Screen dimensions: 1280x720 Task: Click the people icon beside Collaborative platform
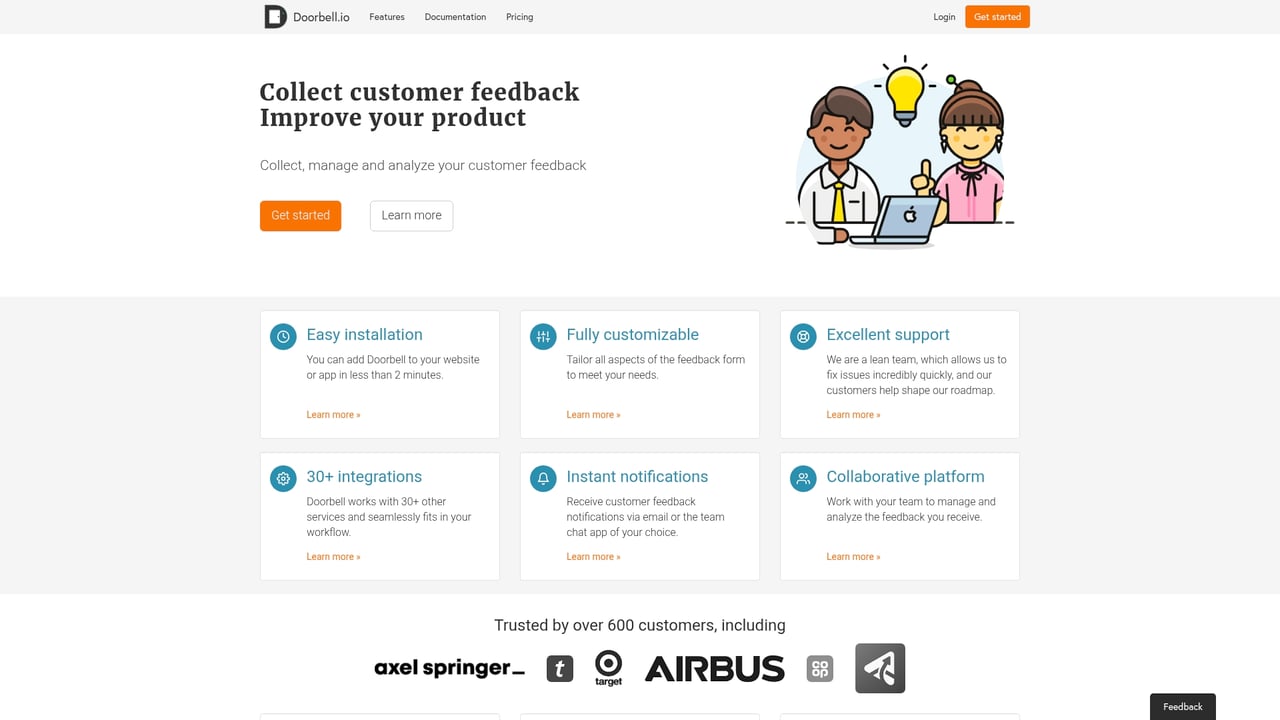tap(803, 478)
